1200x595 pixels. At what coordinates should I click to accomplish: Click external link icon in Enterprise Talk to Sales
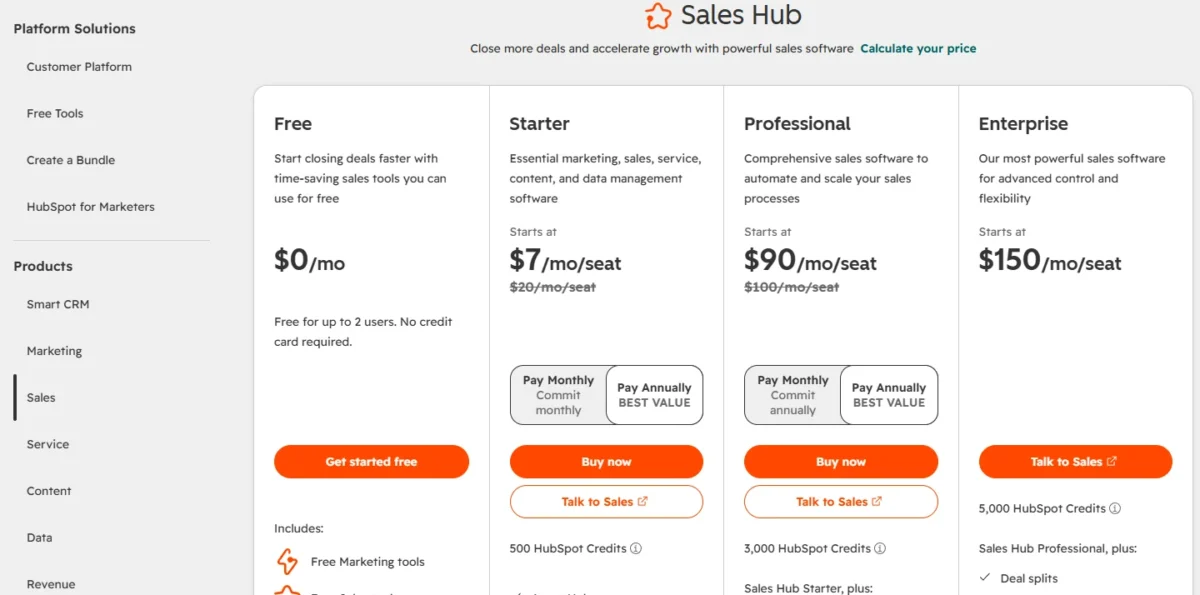coord(1112,461)
